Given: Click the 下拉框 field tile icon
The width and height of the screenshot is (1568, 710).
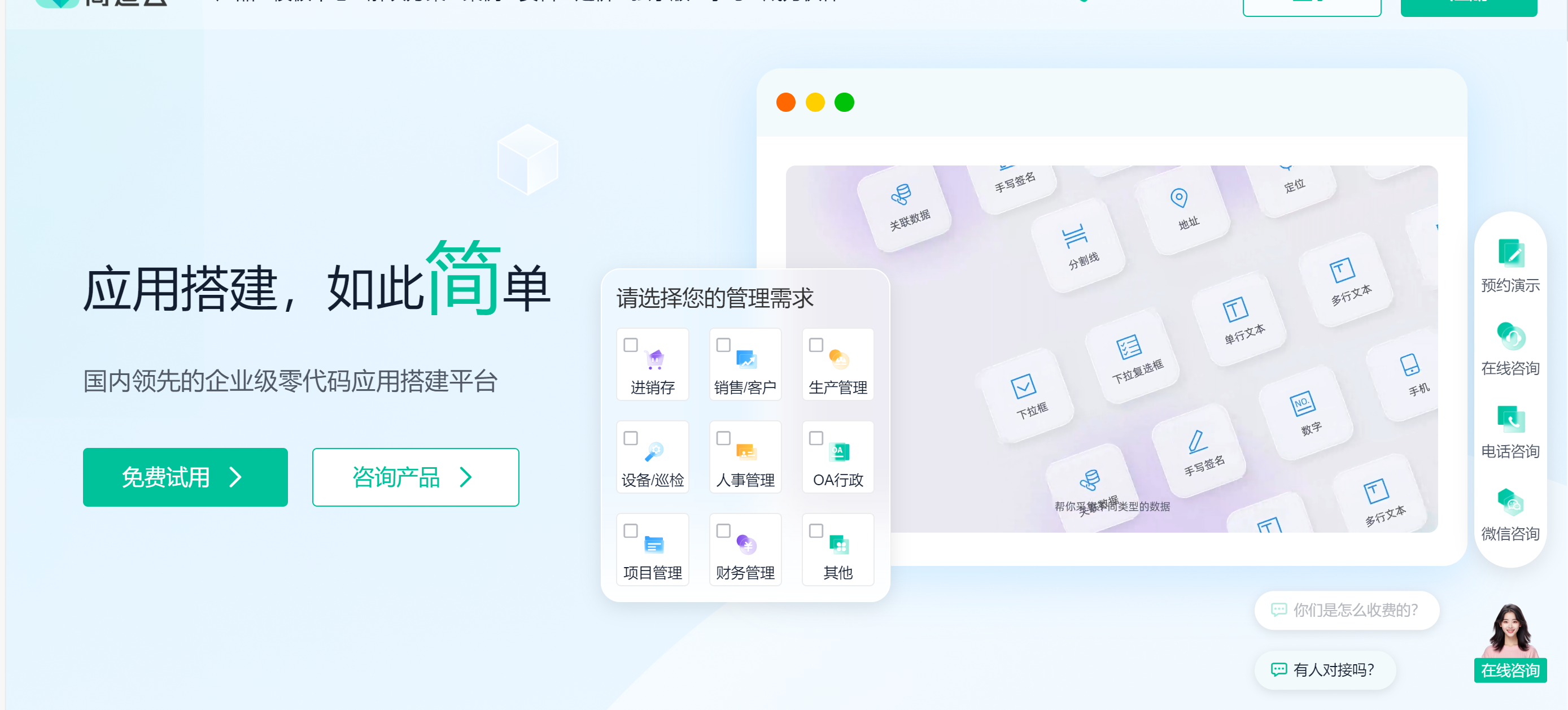Looking at the screenshot, I should click(x=1023, y=386).
